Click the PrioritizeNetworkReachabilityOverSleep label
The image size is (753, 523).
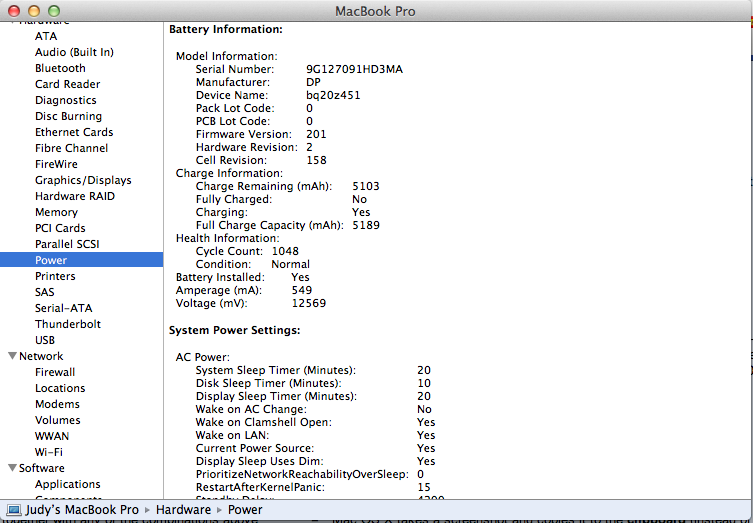coord(302,474)
